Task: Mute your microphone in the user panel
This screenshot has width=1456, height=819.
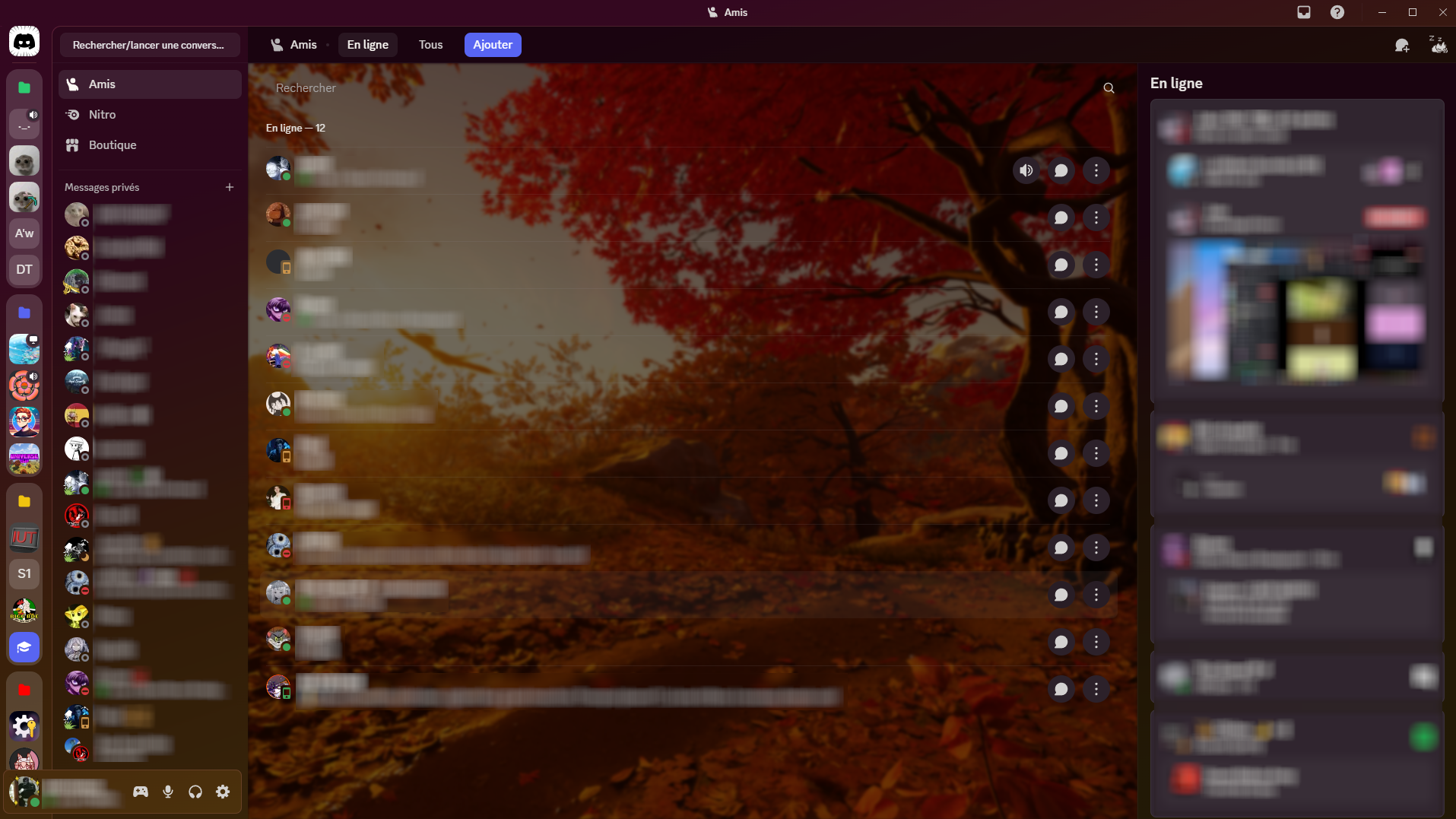Action: point(168,791)
